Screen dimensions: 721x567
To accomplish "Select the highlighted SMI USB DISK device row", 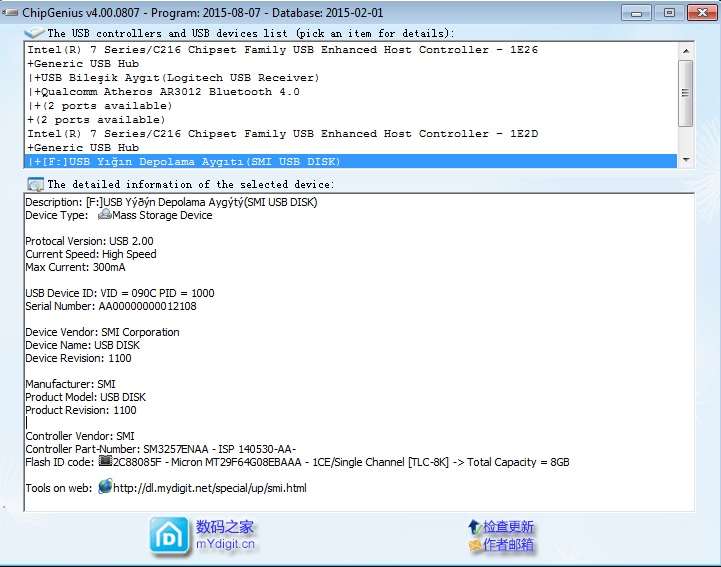I will click(350, 161).
